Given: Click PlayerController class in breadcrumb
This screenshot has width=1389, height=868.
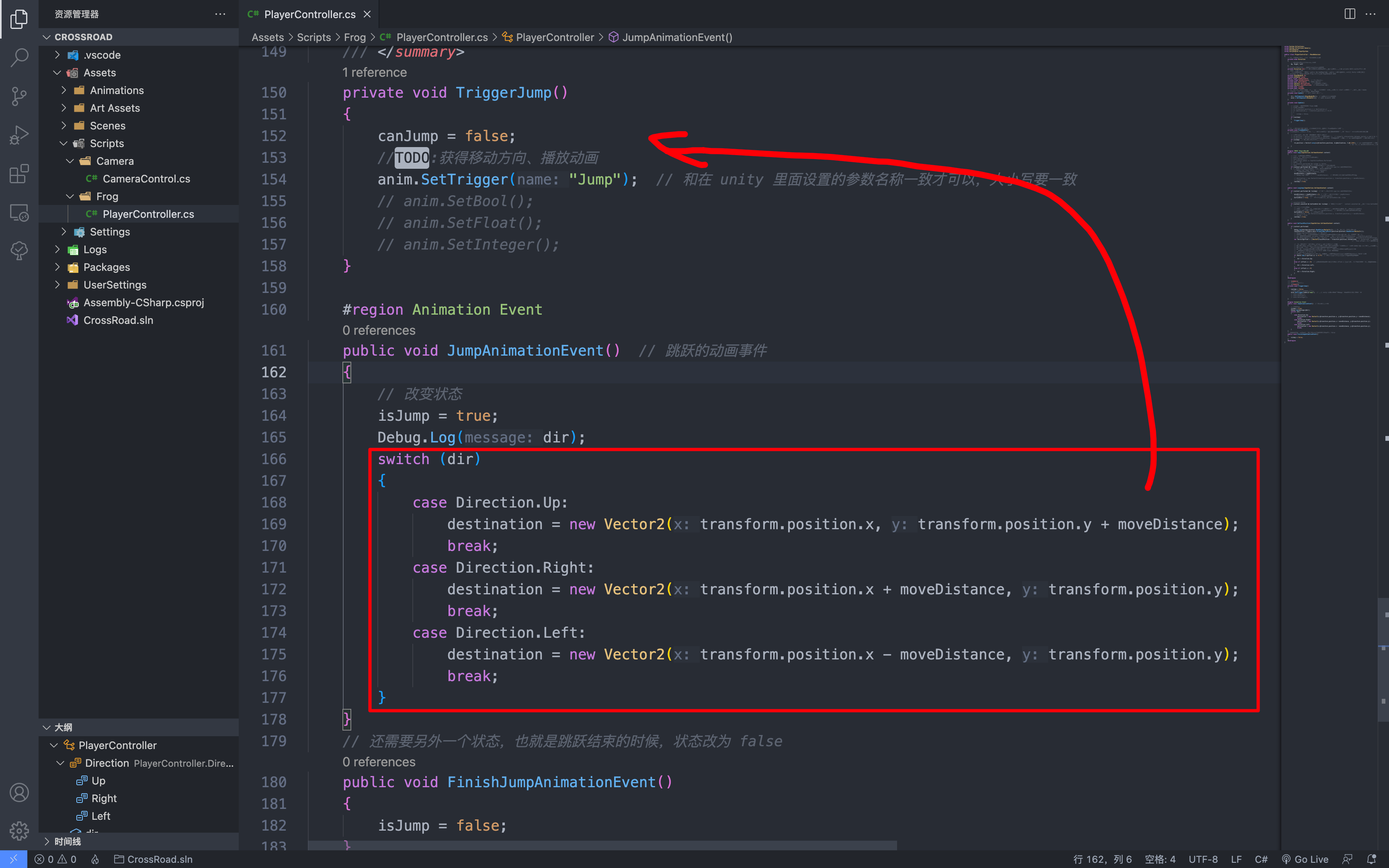Looking at the screenshot, I should pyautogui.click(x=555, y=37).
